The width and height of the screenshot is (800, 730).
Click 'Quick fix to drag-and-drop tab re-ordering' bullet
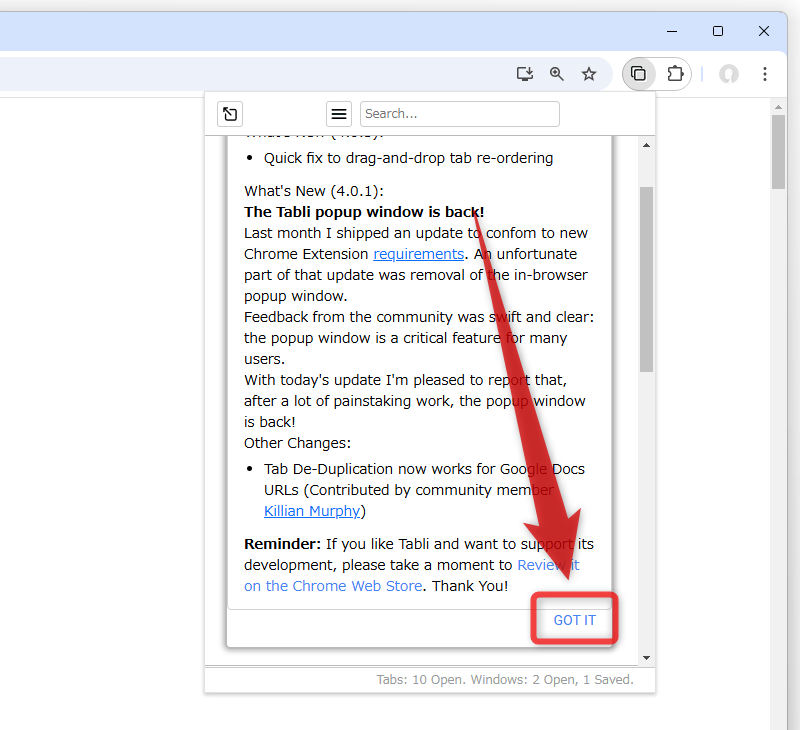pos(408,158)
